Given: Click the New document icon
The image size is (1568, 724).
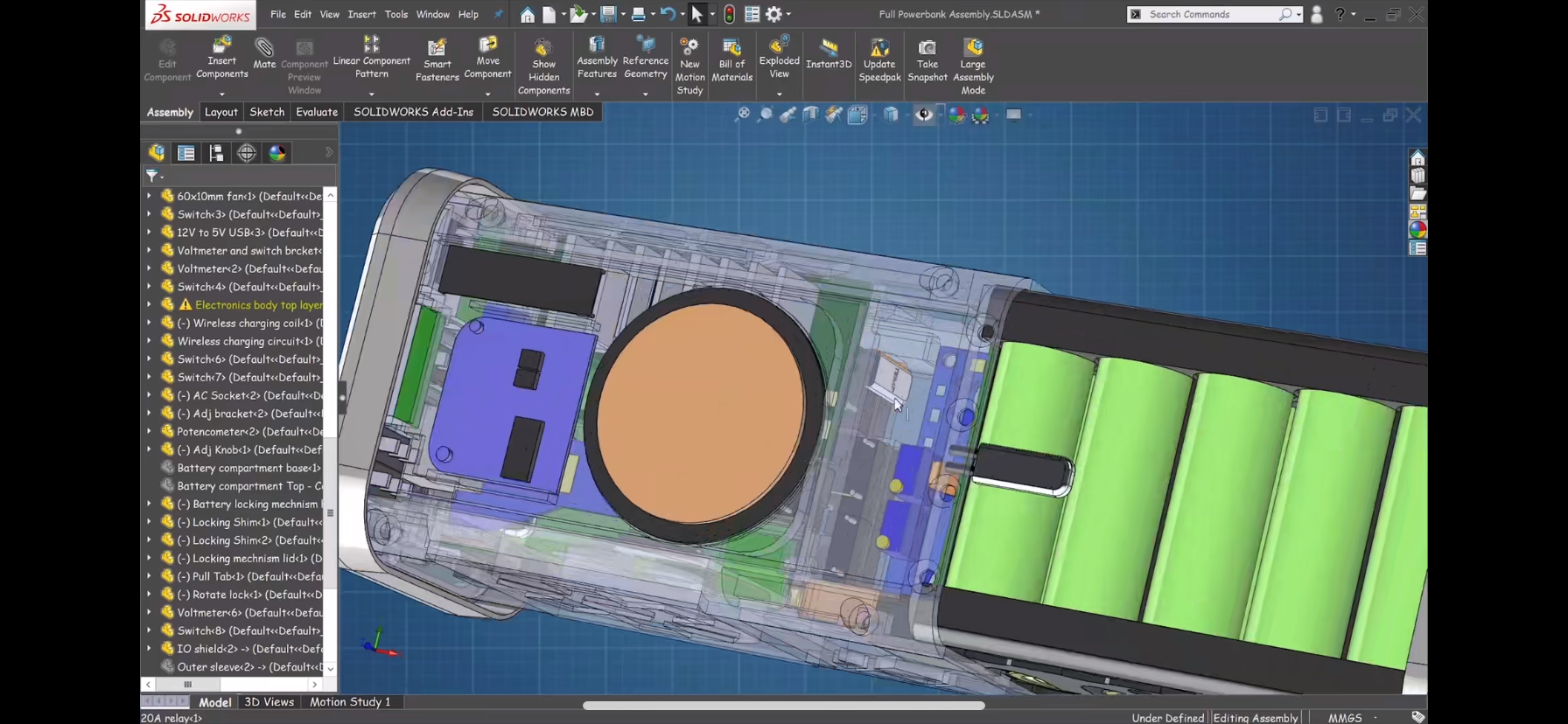Looking at the screenshot, I should (x=549, y=15).
